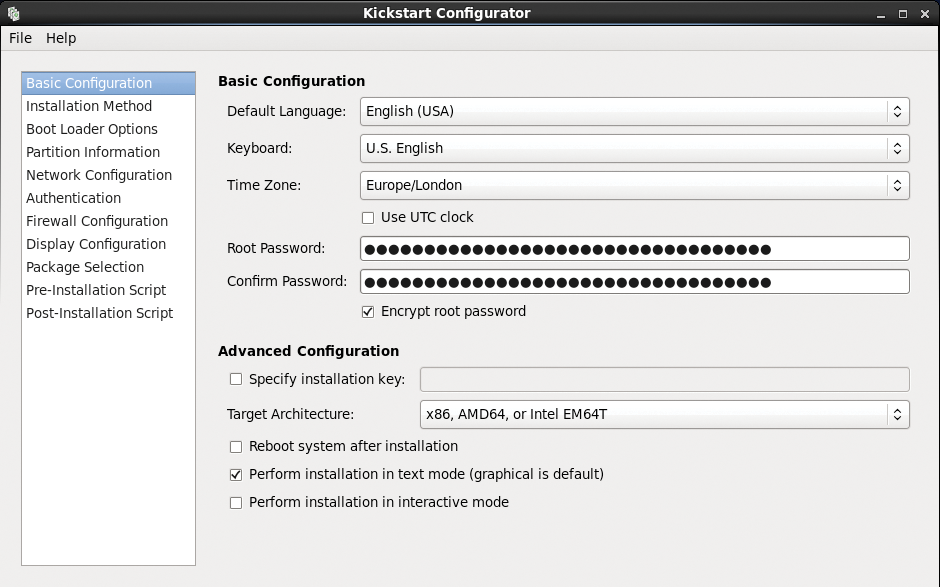Select Installation Method in sidebar
Image resolution: width=940 pixels, height=587 pixels.
89,106
